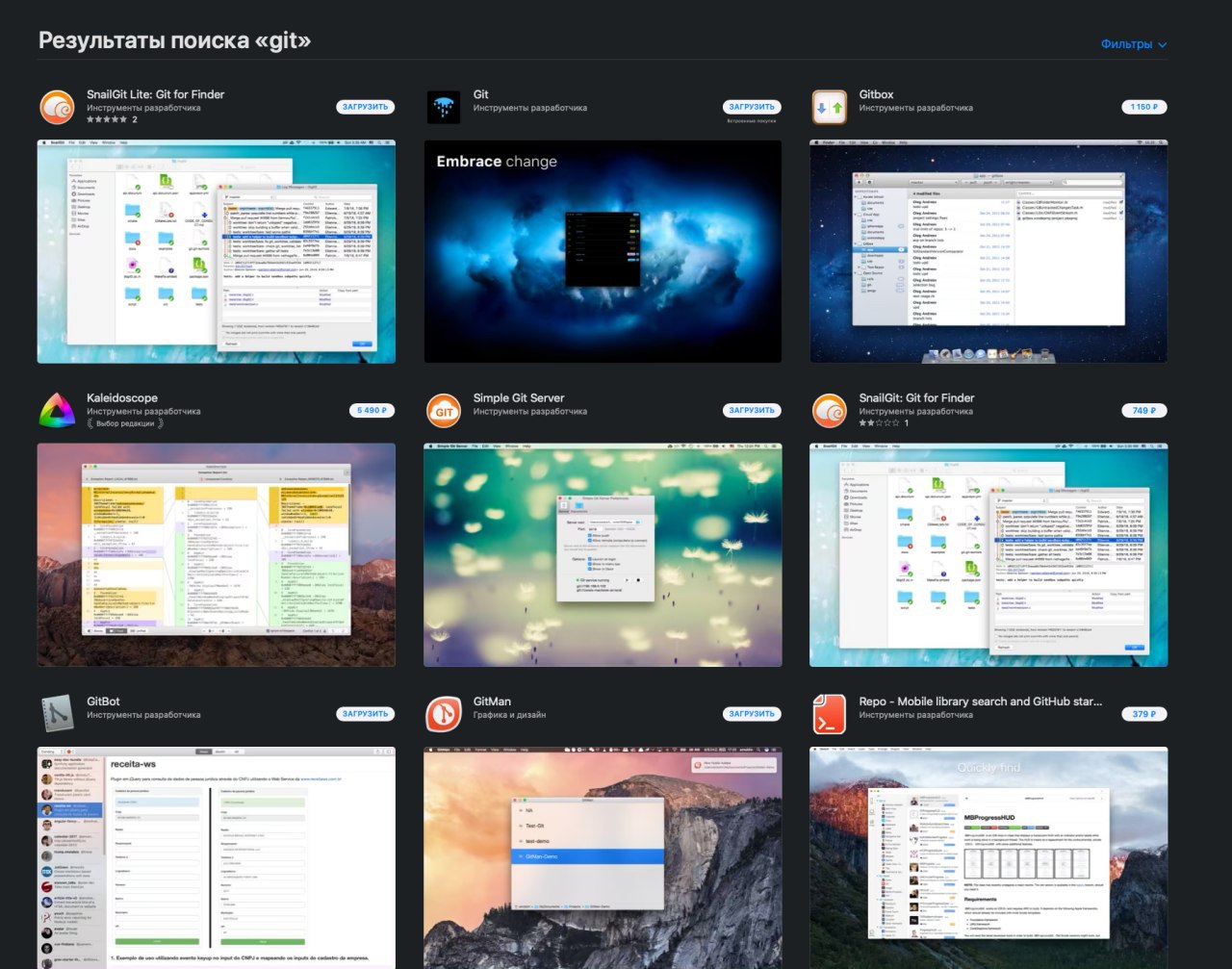View SnailGit Lite screenshot preview
The height and width of the screenshot is (969, 1232).
coord(217,251)
